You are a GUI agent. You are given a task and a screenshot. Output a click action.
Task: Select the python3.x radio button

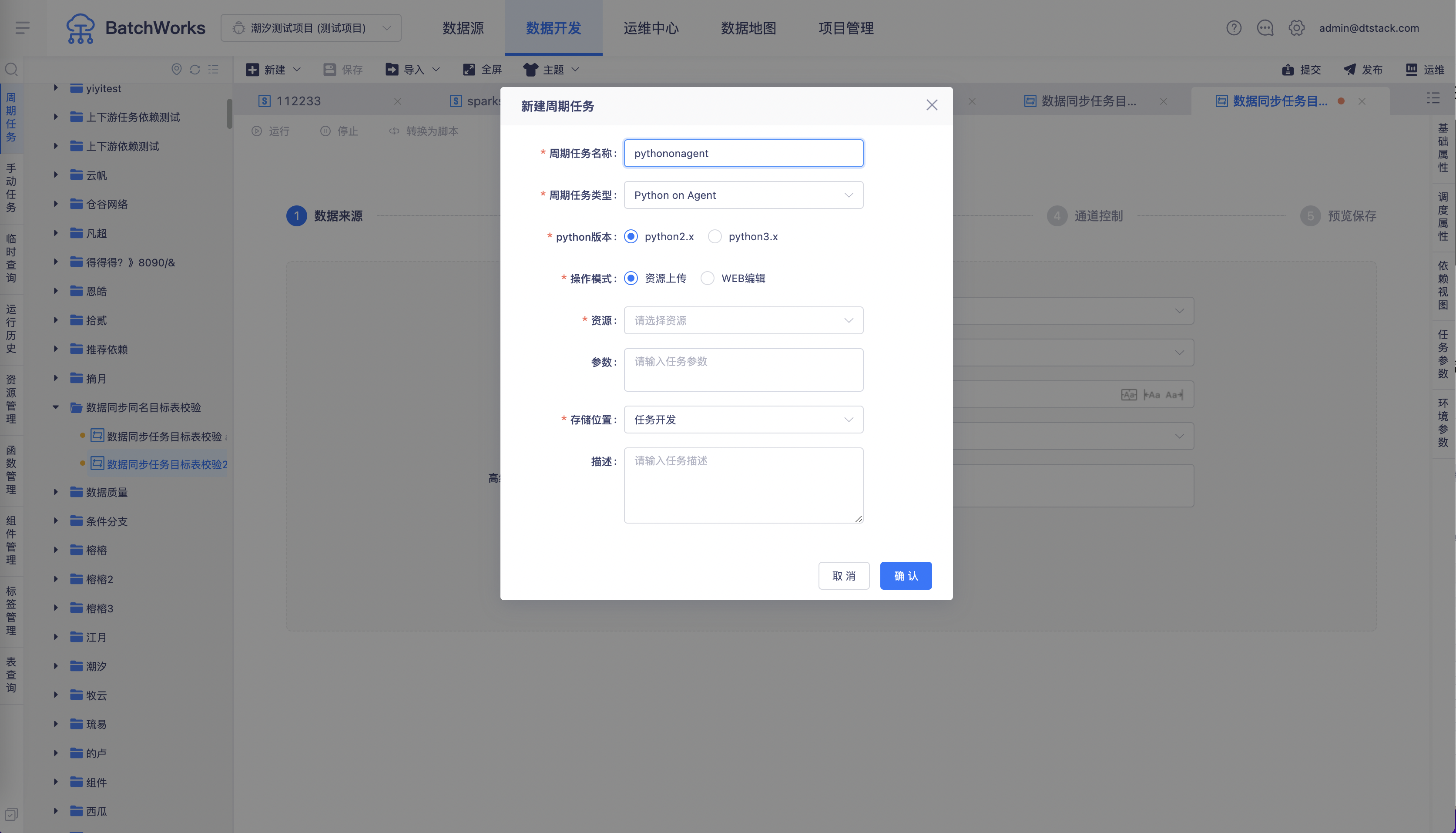(x=715, y=236)
